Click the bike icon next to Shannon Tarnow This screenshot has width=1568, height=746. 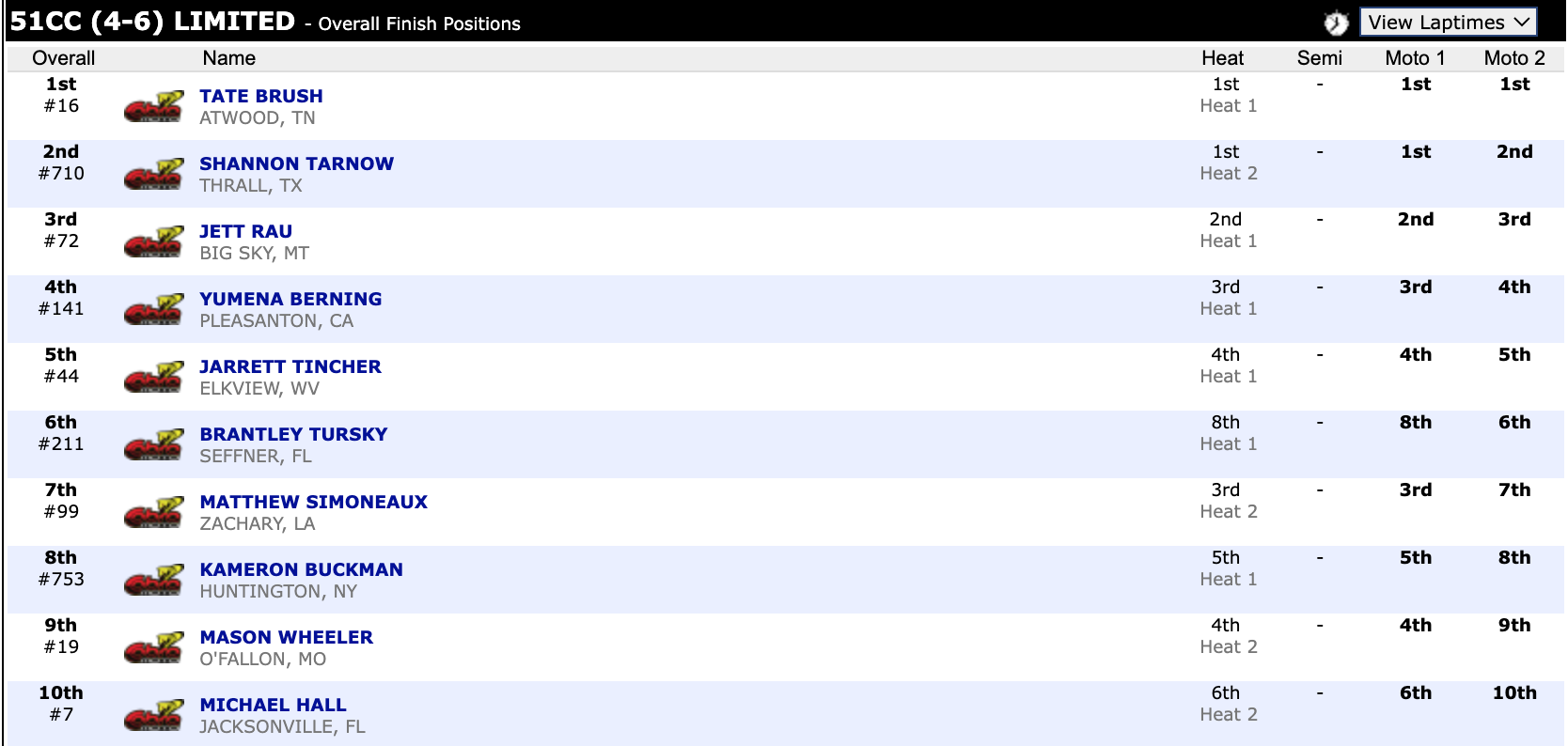pyautogui.click(x=153, y=175)
